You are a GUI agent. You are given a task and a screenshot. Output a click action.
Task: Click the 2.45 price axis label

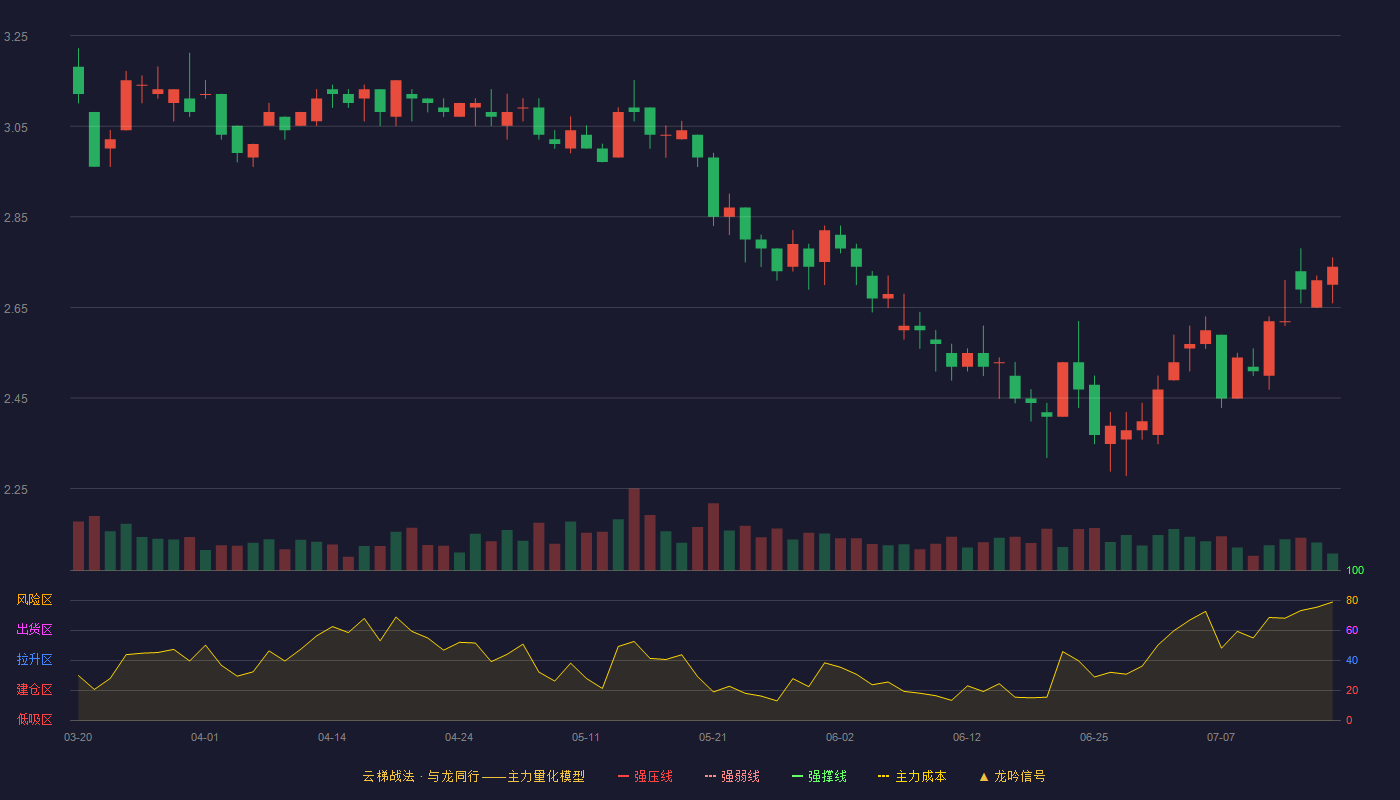[16, 399]
